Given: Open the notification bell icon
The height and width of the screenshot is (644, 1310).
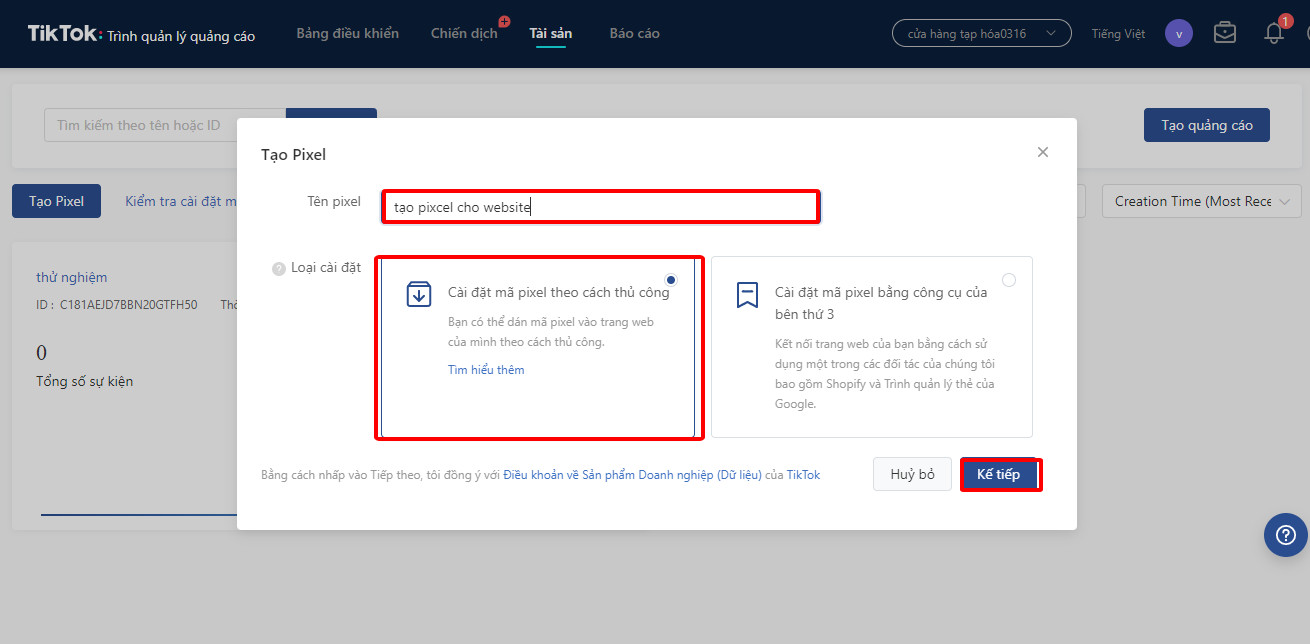Looking at the screenshot, I should (1273, 33).
